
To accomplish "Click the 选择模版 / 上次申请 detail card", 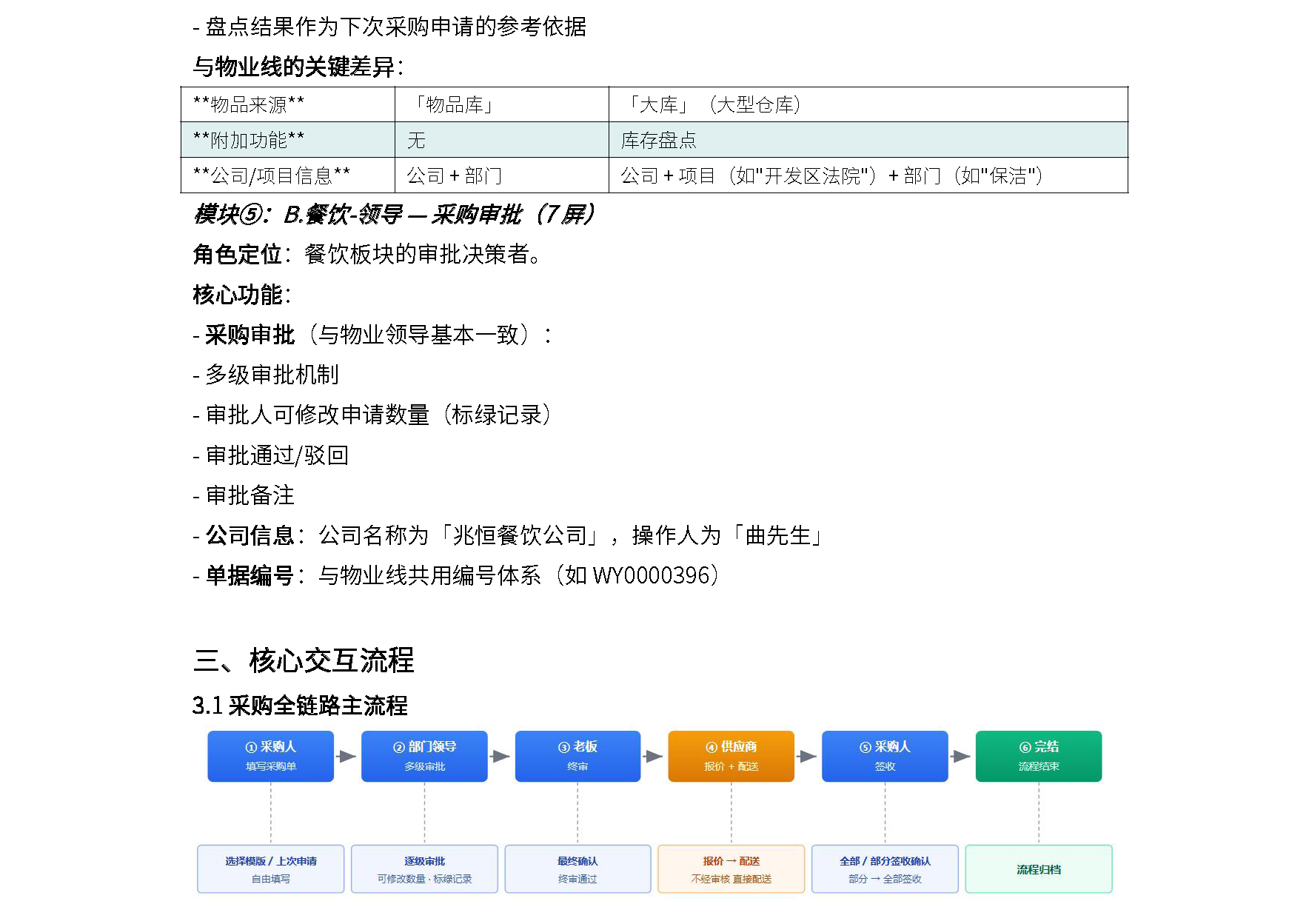I will (271, 869).
